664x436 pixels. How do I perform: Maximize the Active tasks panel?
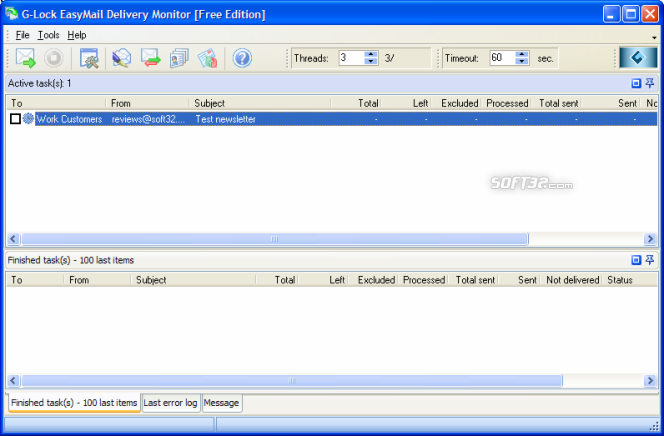pos(636,83)
